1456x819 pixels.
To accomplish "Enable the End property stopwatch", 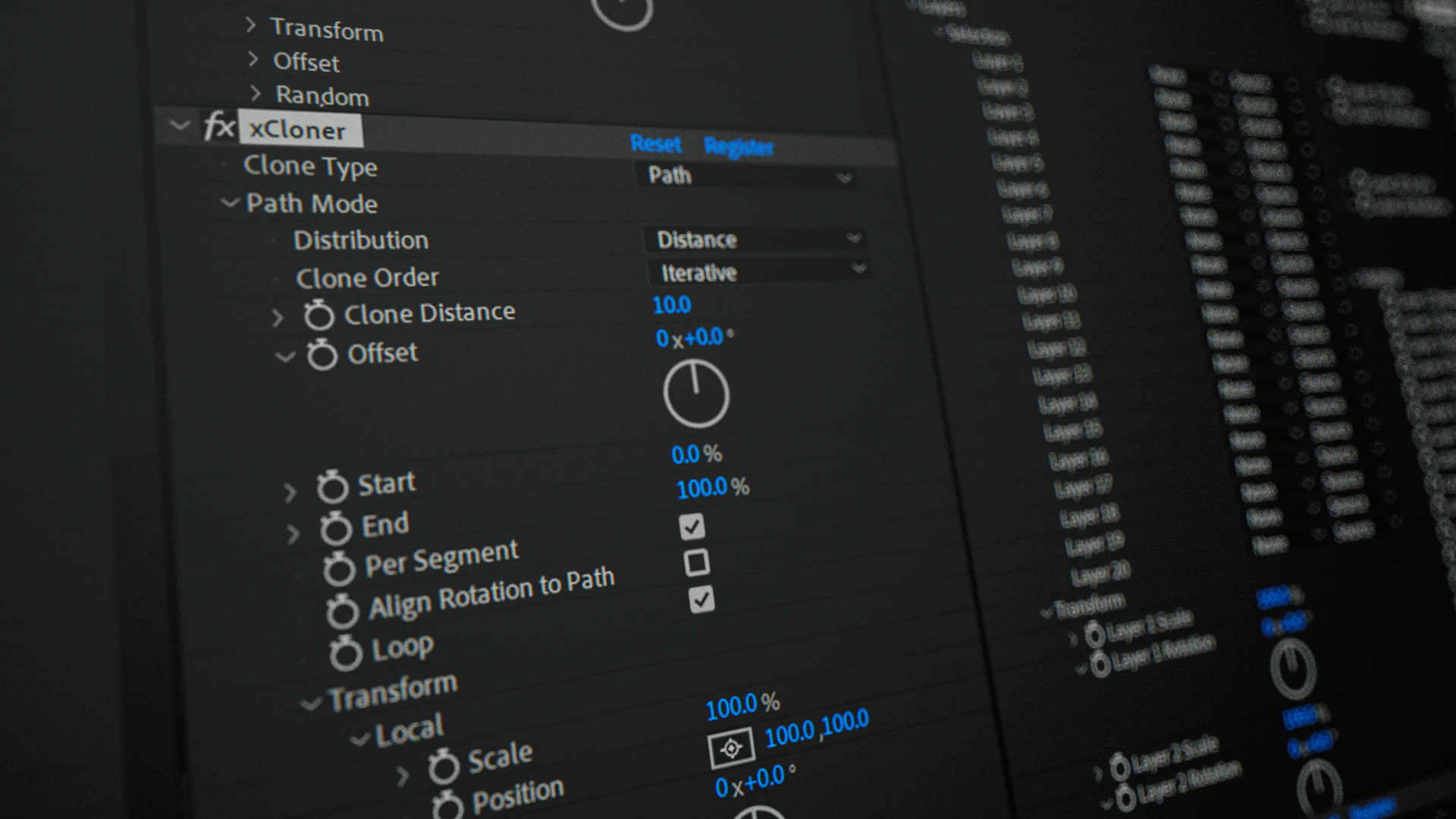I will [335, 529].
